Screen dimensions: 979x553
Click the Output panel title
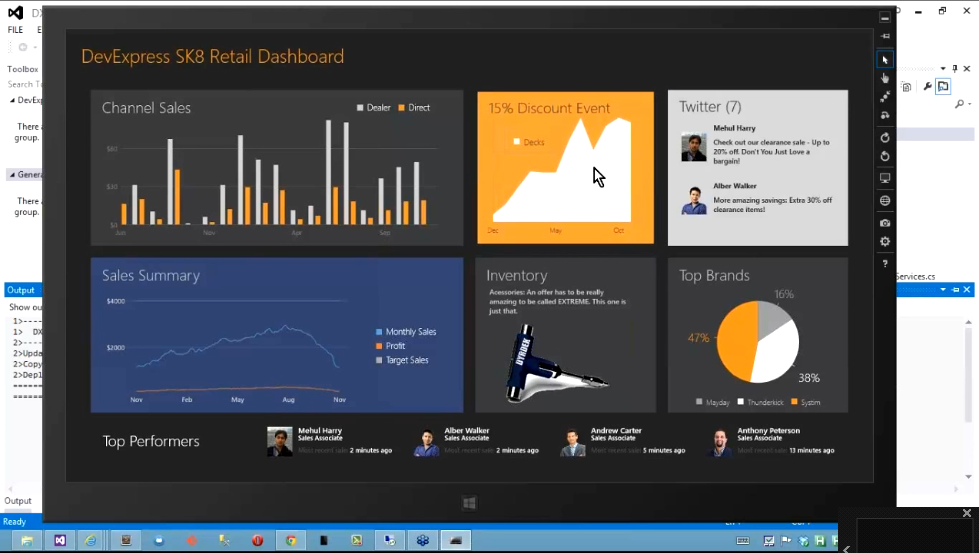click(x=21, y=290)
